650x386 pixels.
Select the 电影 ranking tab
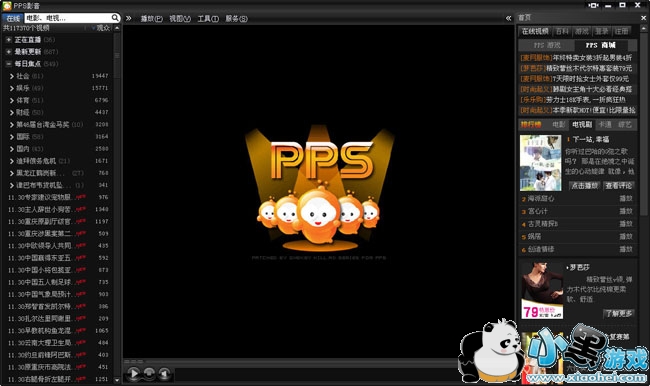coord(558,124)
